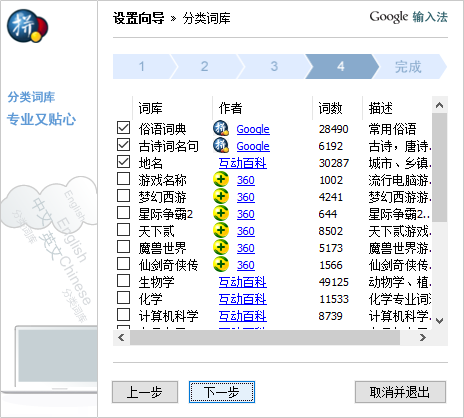Uncheck the 俗语词典 dictionary checkbox
This screenshot has width=464, height=418.
coord(123,127)
